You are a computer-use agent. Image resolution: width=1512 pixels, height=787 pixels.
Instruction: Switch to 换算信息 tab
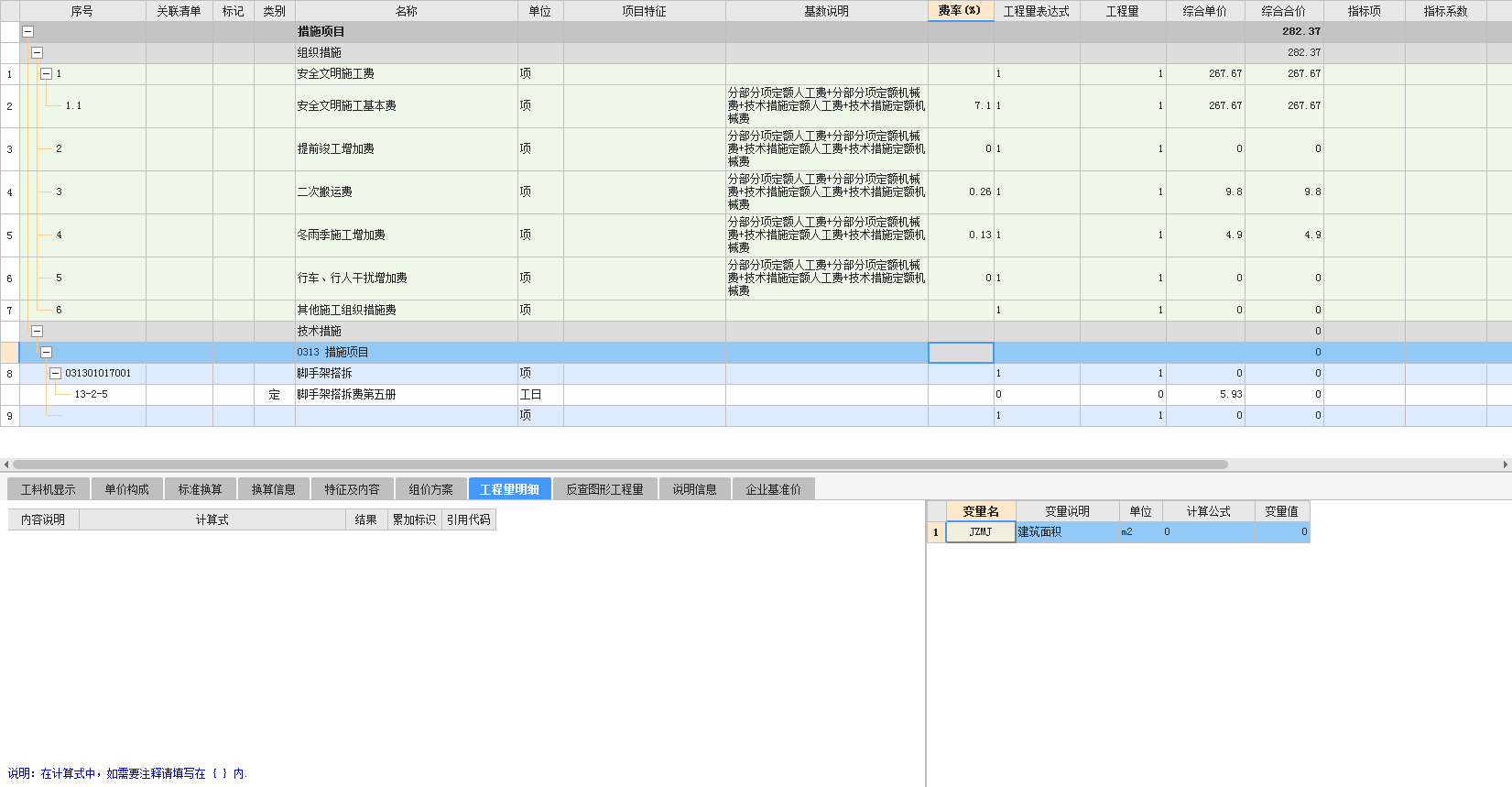point(273,489)
